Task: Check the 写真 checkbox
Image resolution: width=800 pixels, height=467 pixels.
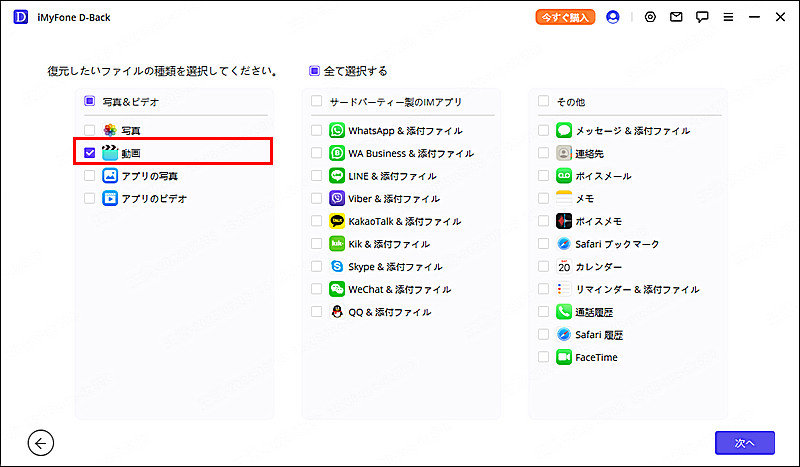Action: [89, 130]
